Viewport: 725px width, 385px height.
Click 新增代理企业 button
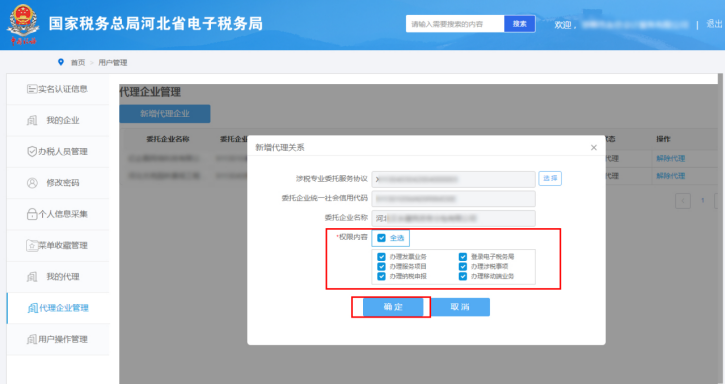click(165, 114)
